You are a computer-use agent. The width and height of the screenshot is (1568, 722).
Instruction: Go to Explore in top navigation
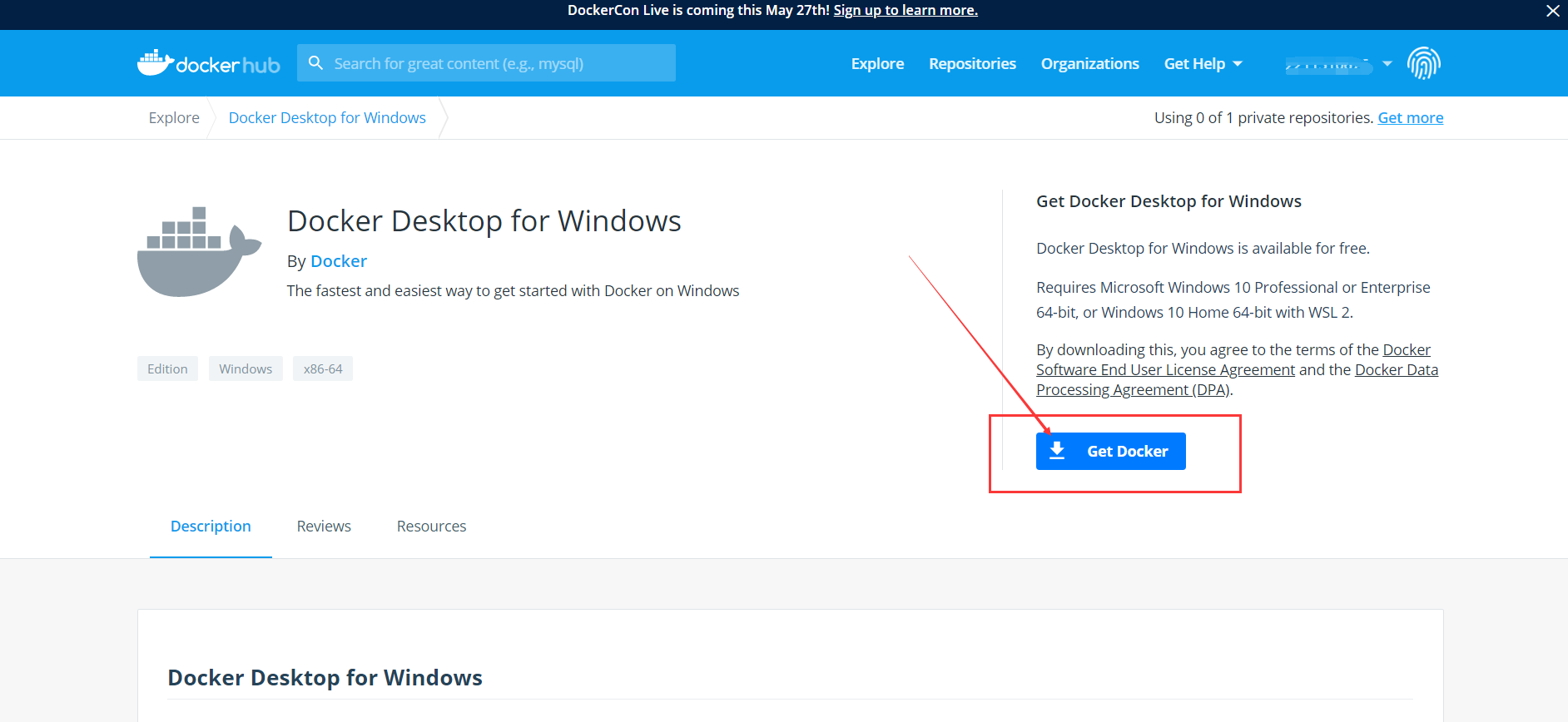[x=877, y=64]
